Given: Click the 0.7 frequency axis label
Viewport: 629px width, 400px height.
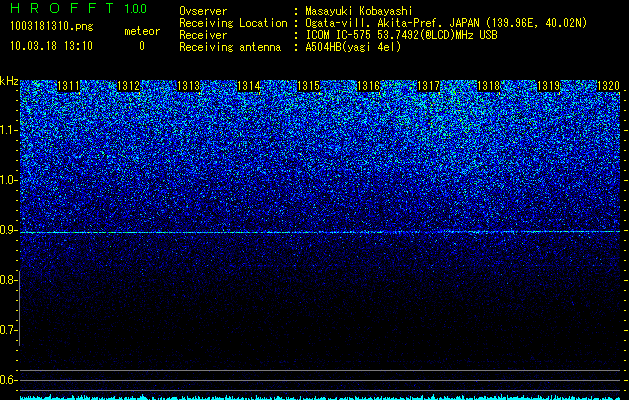Looking at the screenshot, I should (9, 330).
